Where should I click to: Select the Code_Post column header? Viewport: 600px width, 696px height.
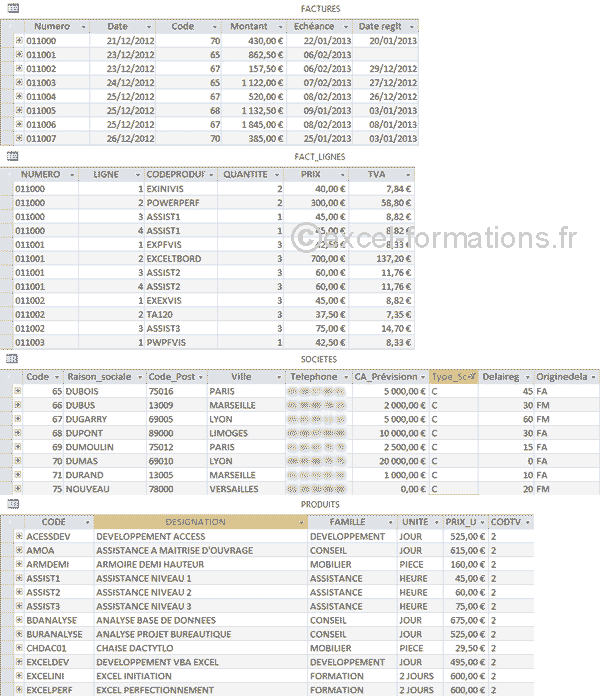click(176, 377)
